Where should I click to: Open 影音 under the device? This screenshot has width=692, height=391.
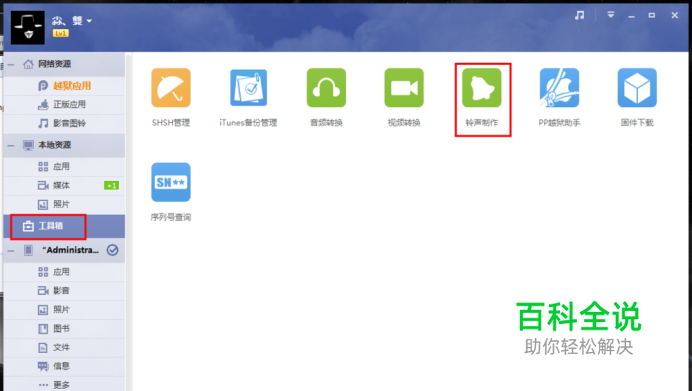tap(64, 291)
